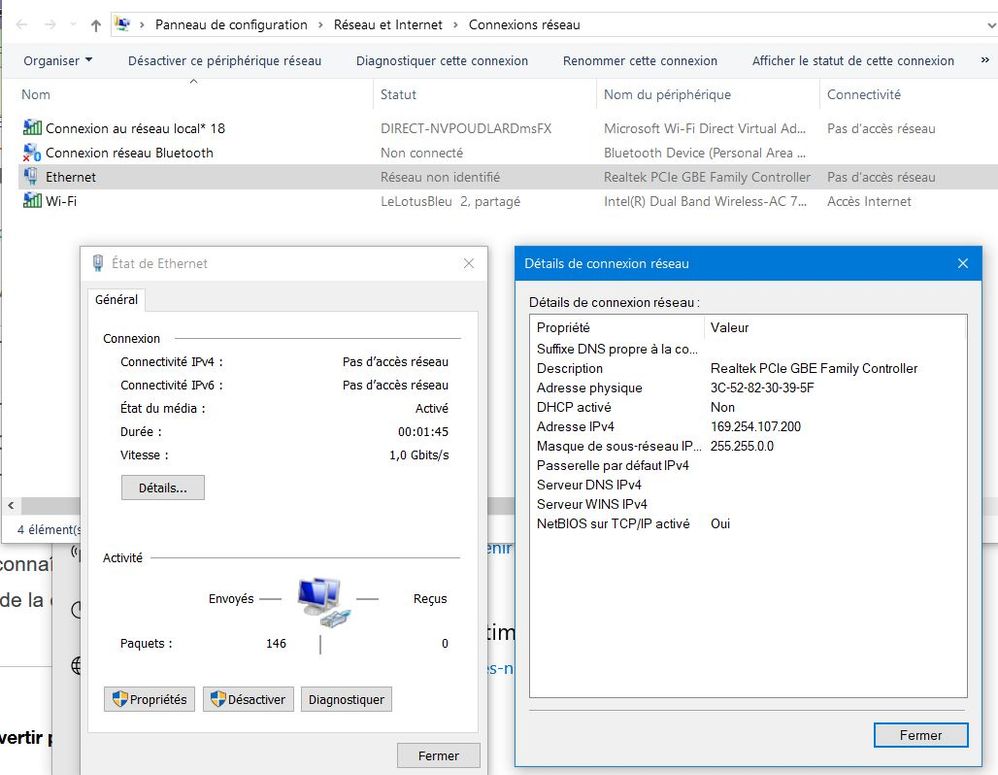Expand hidden toolbar commands chevron

click(985, 61)
